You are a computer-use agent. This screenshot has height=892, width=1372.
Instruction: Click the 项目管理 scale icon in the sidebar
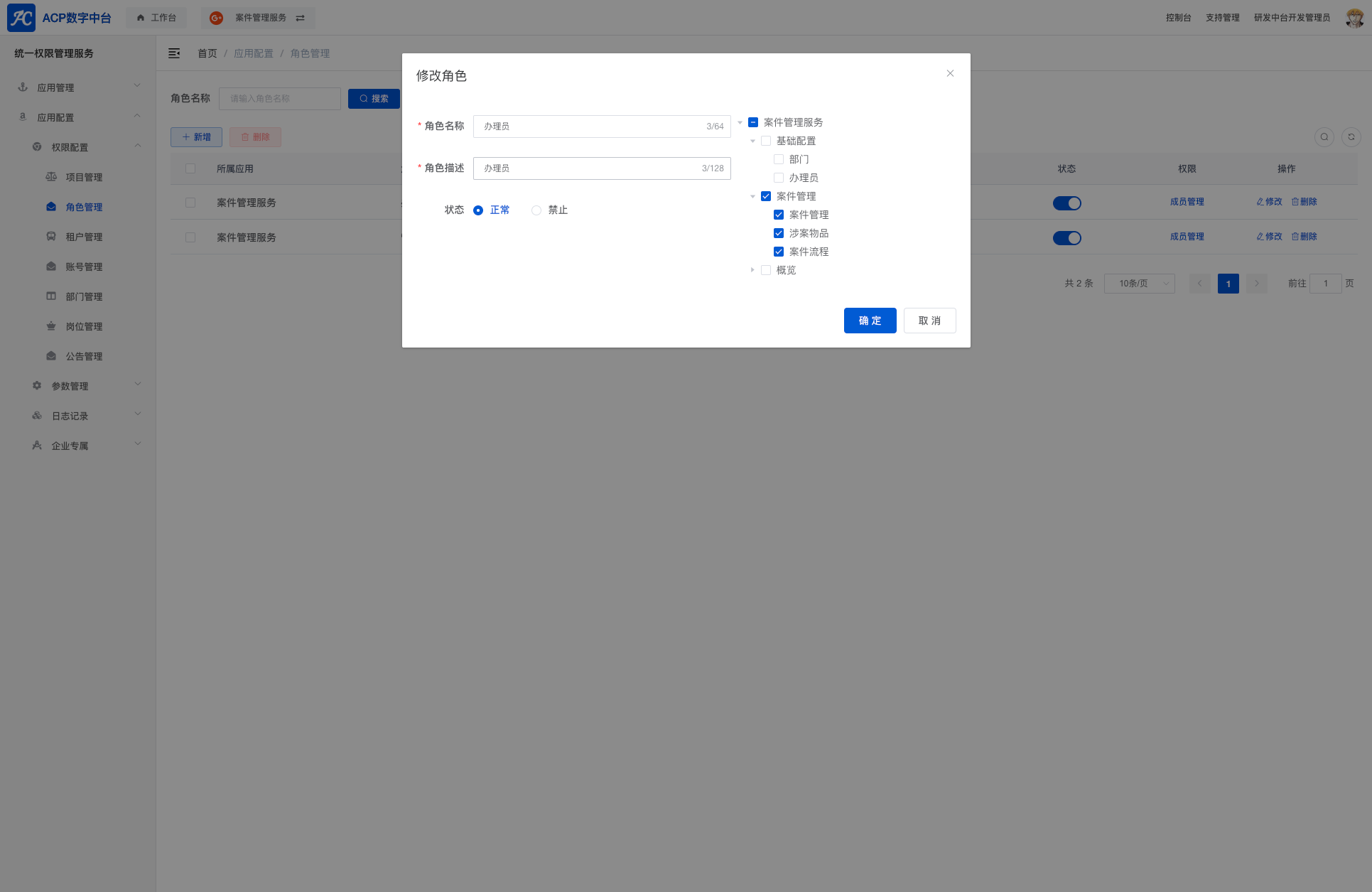click(x=51, y=177)
